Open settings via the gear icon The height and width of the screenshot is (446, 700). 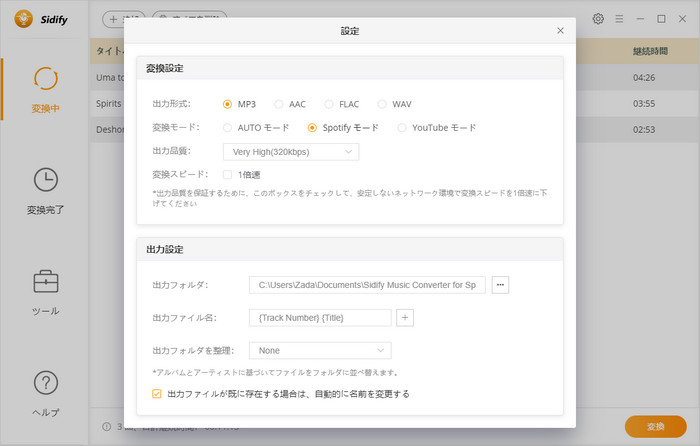pos(598,19)
